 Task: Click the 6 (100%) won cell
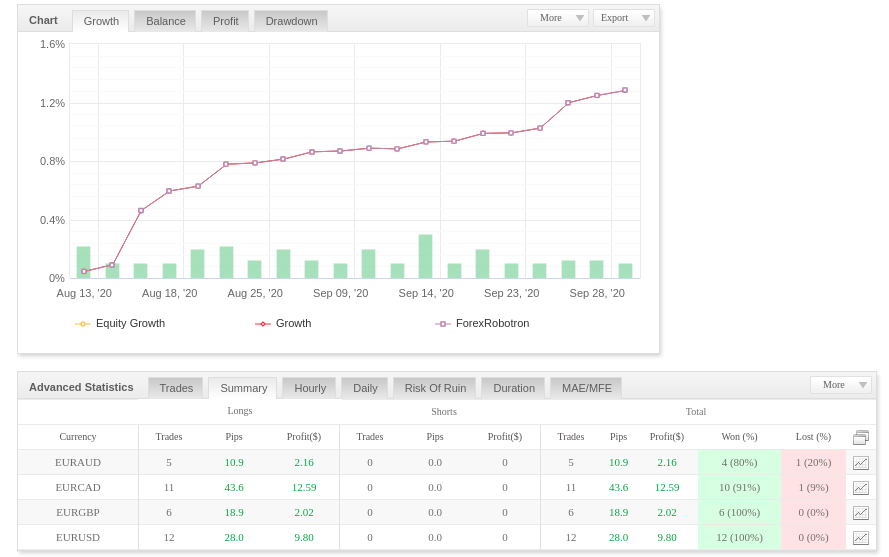pyautogui.click(x=739, y=512)
